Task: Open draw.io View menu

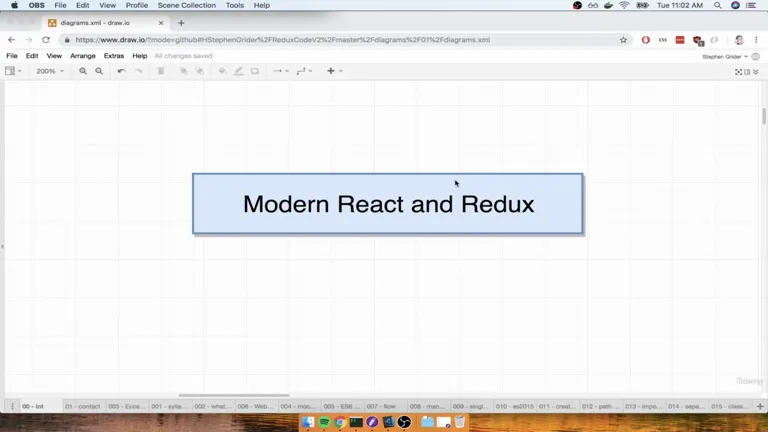Action: (54, 56)
